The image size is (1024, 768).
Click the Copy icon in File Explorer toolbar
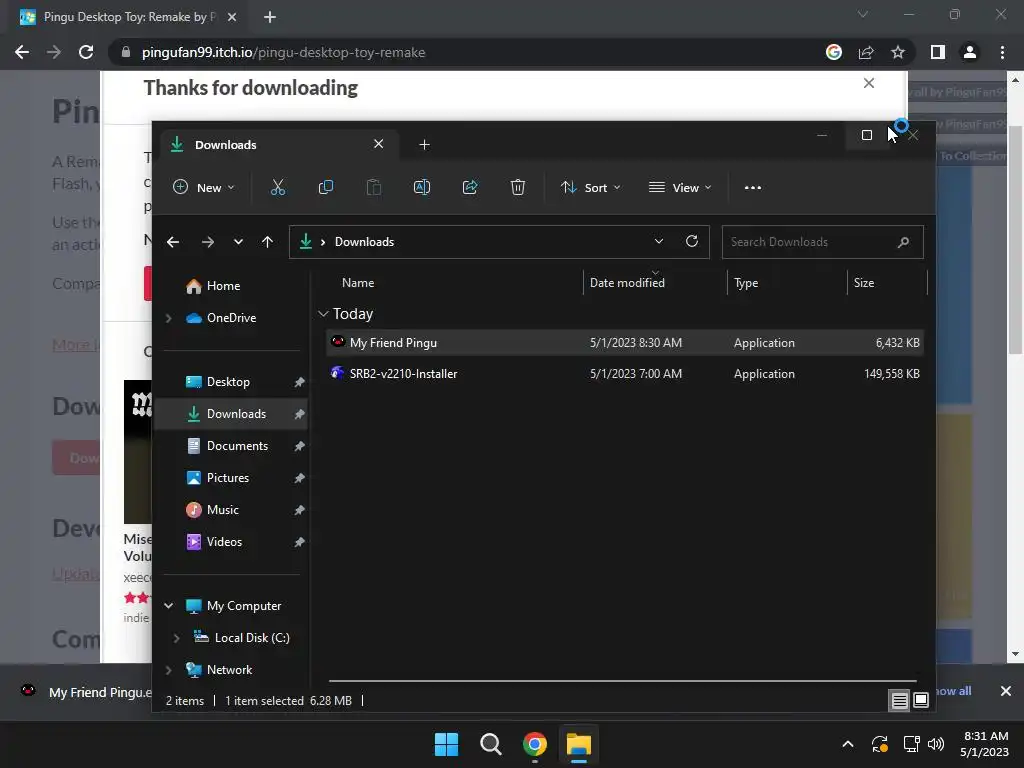pos(325,187)
